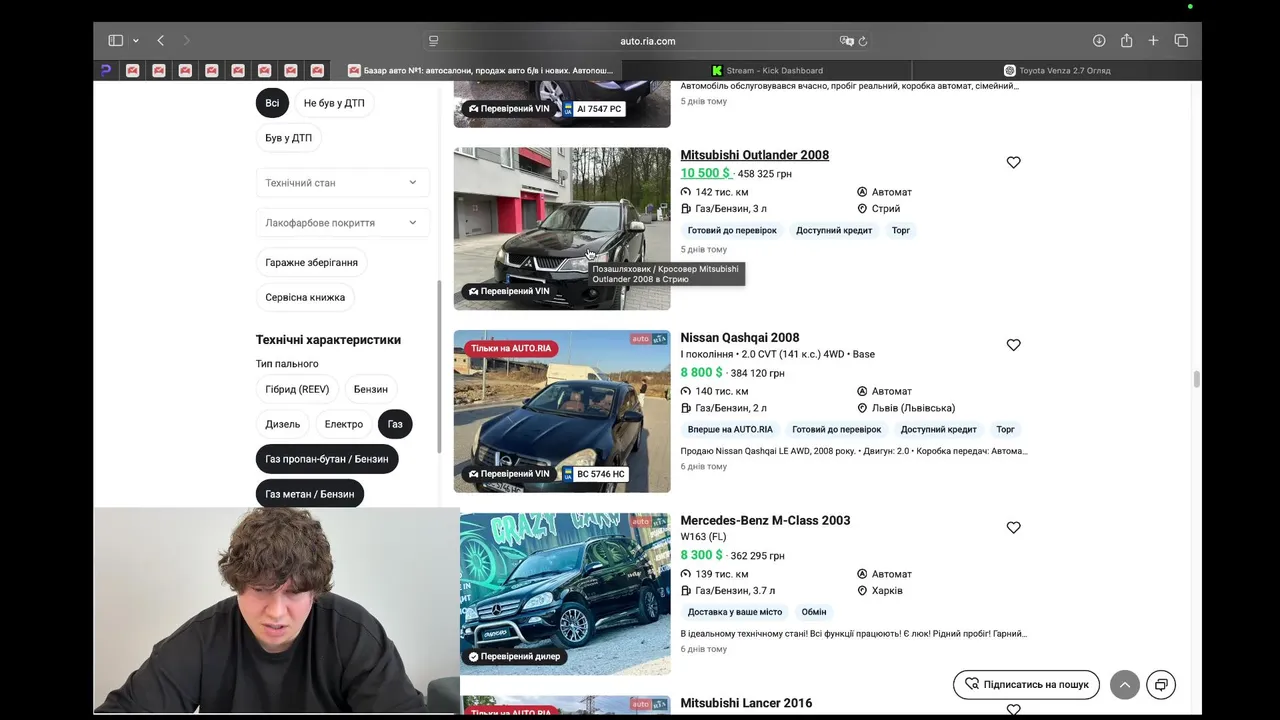This screenshot has height=720, width=1280.
Task: Open the sidebar options chevron
Action: (x=136, y=41)
